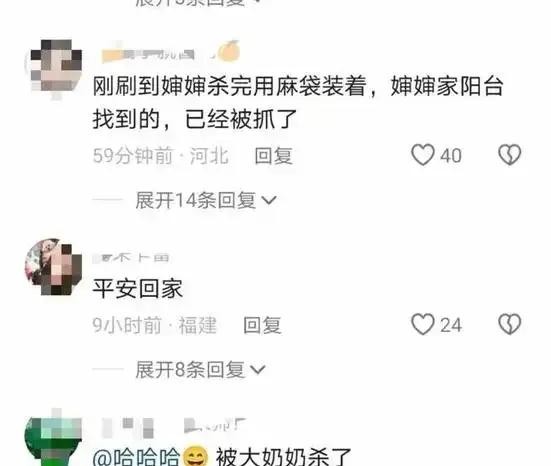Click the chevron beside 展开14条回复
551x466 pixels.
tap(270, 200)
